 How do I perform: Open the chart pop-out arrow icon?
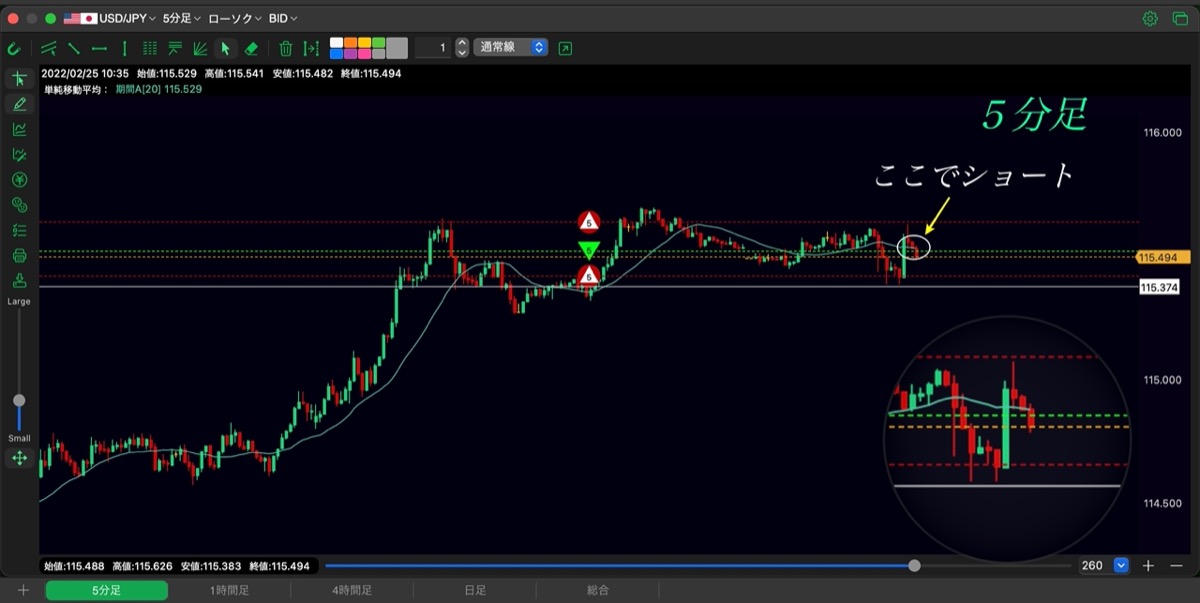click(566, 48)
